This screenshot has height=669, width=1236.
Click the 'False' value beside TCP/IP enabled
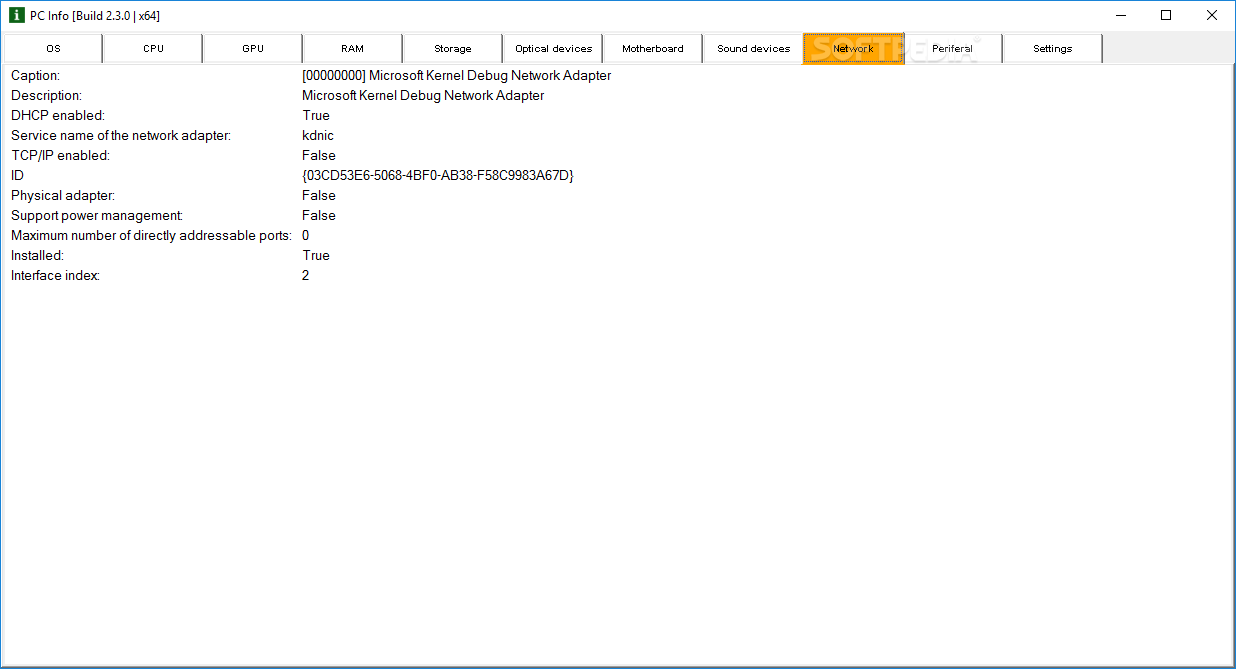pyautogui.click(x=319, y=156)
